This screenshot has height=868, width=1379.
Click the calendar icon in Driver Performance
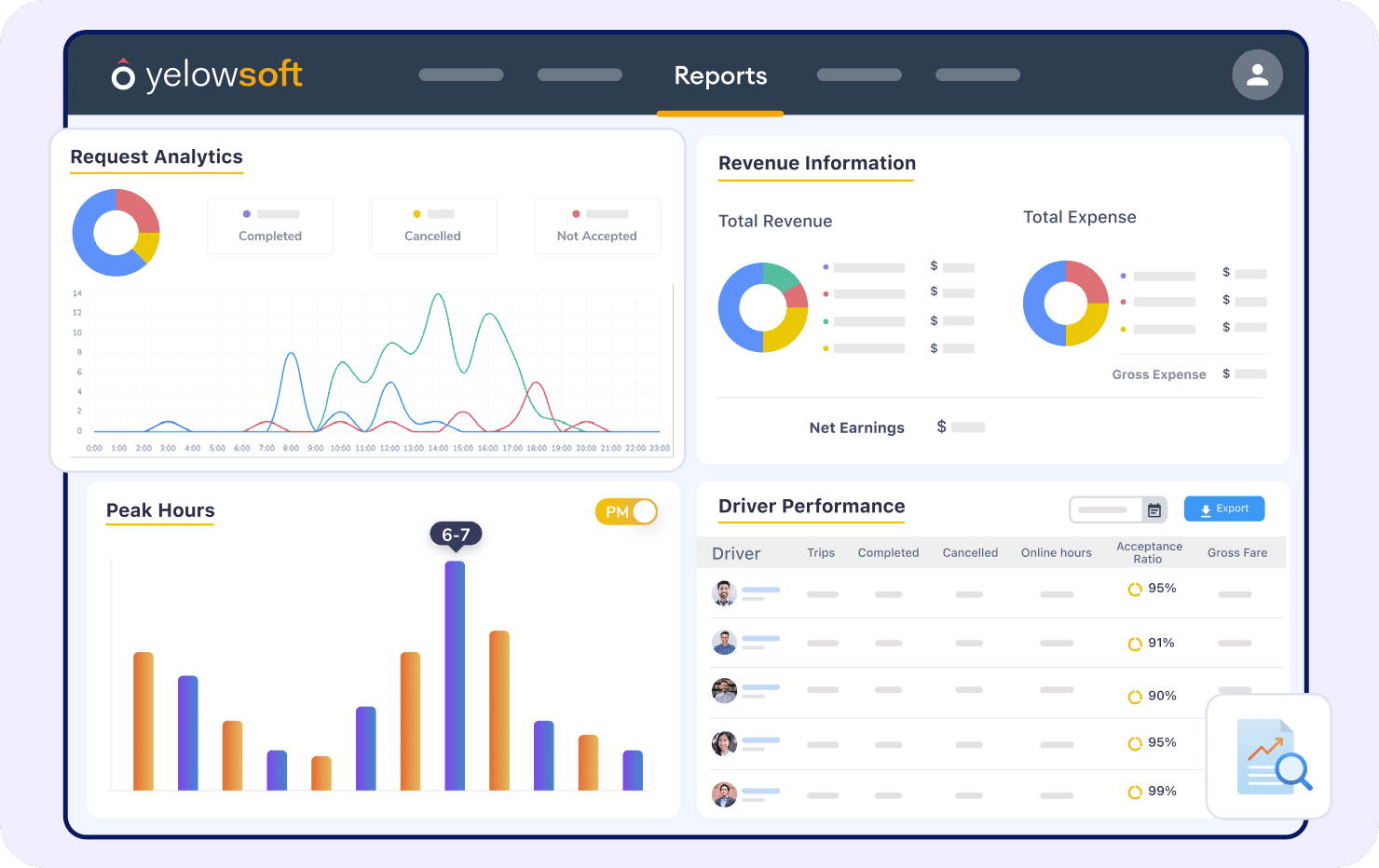coord(1154,509)
